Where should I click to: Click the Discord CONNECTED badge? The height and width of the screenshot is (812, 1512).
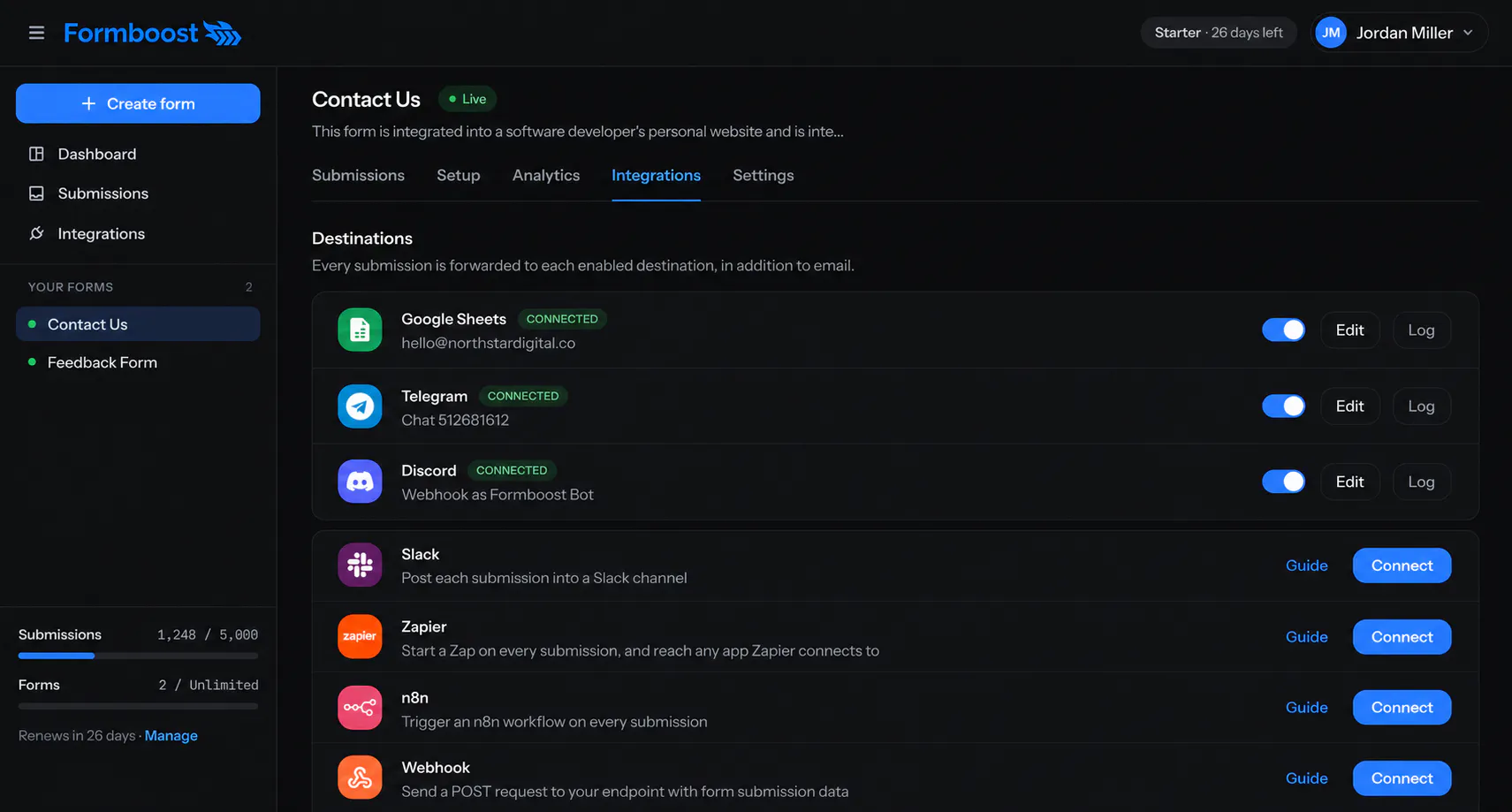[512, 470]
